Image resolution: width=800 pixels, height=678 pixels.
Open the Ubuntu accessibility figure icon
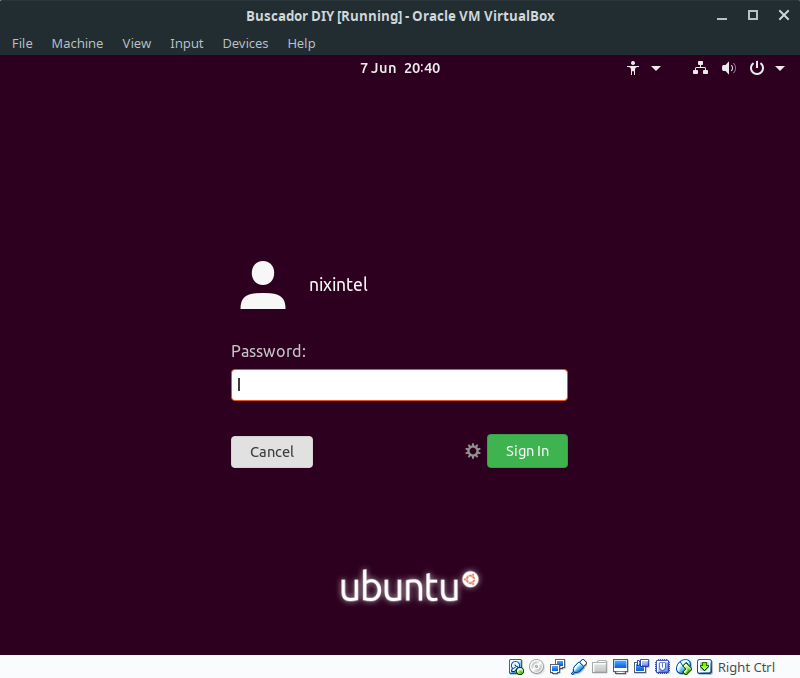633,68
